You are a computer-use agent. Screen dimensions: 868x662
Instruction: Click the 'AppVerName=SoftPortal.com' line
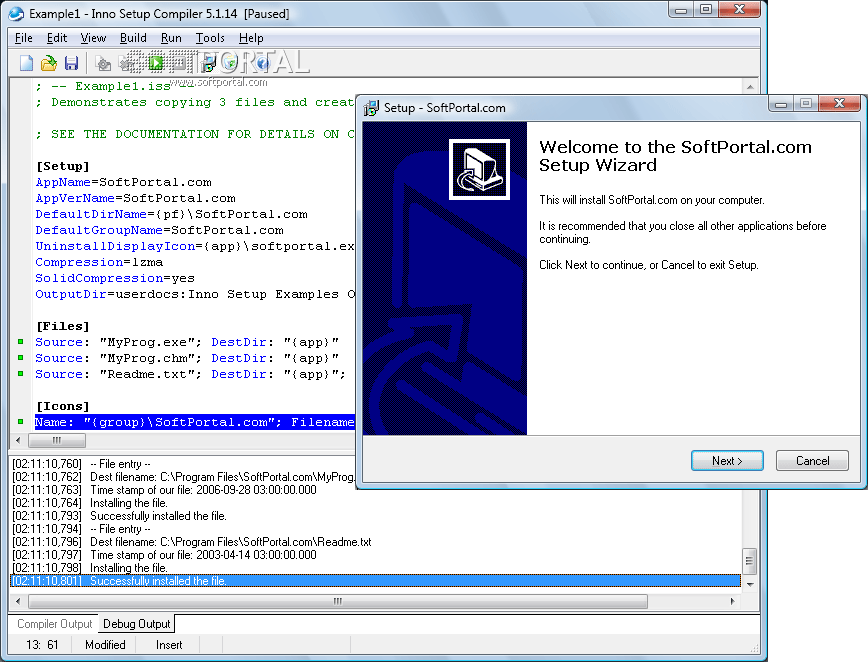click(136, 198)
